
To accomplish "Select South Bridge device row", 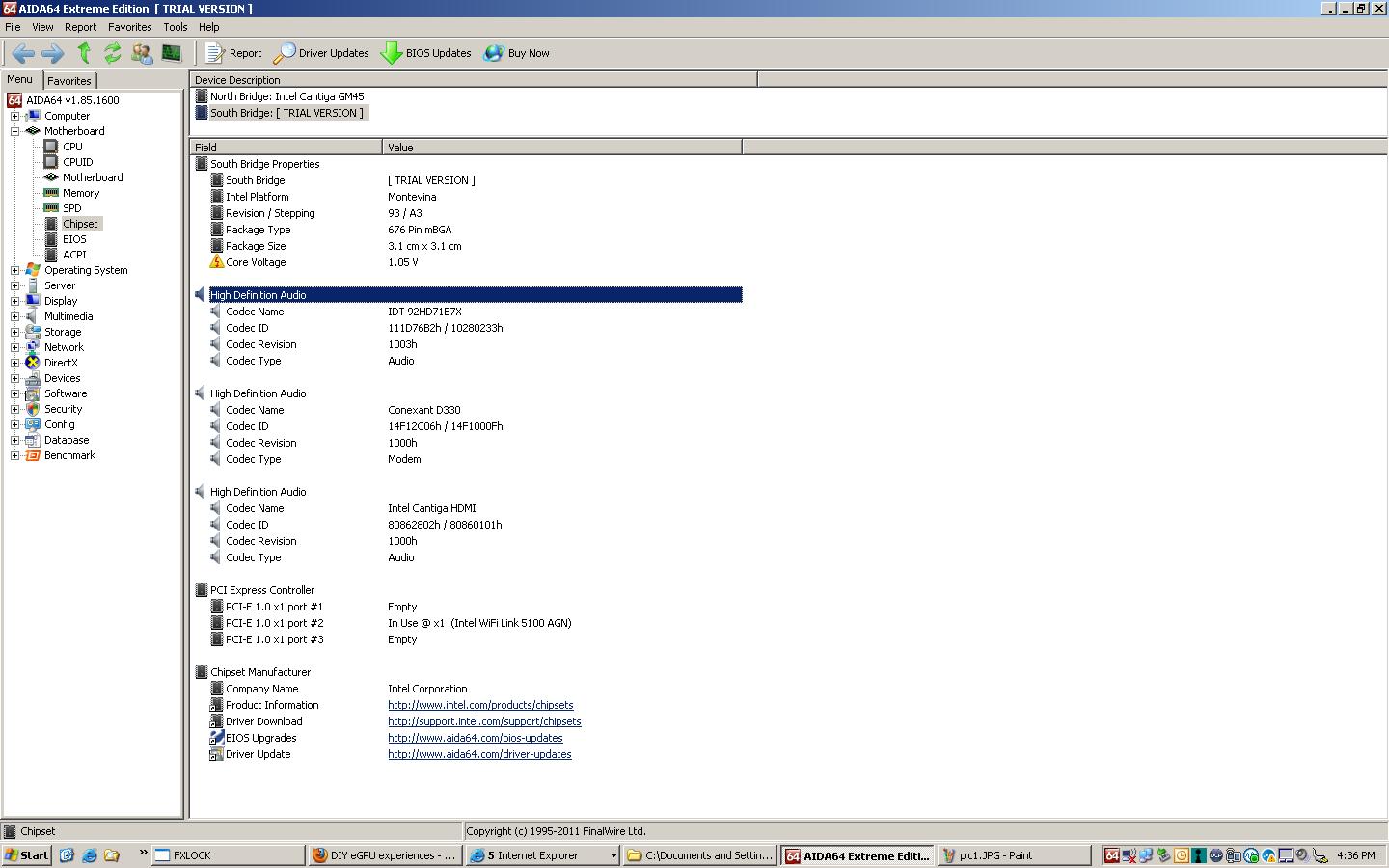I will (x=280, y=113).
